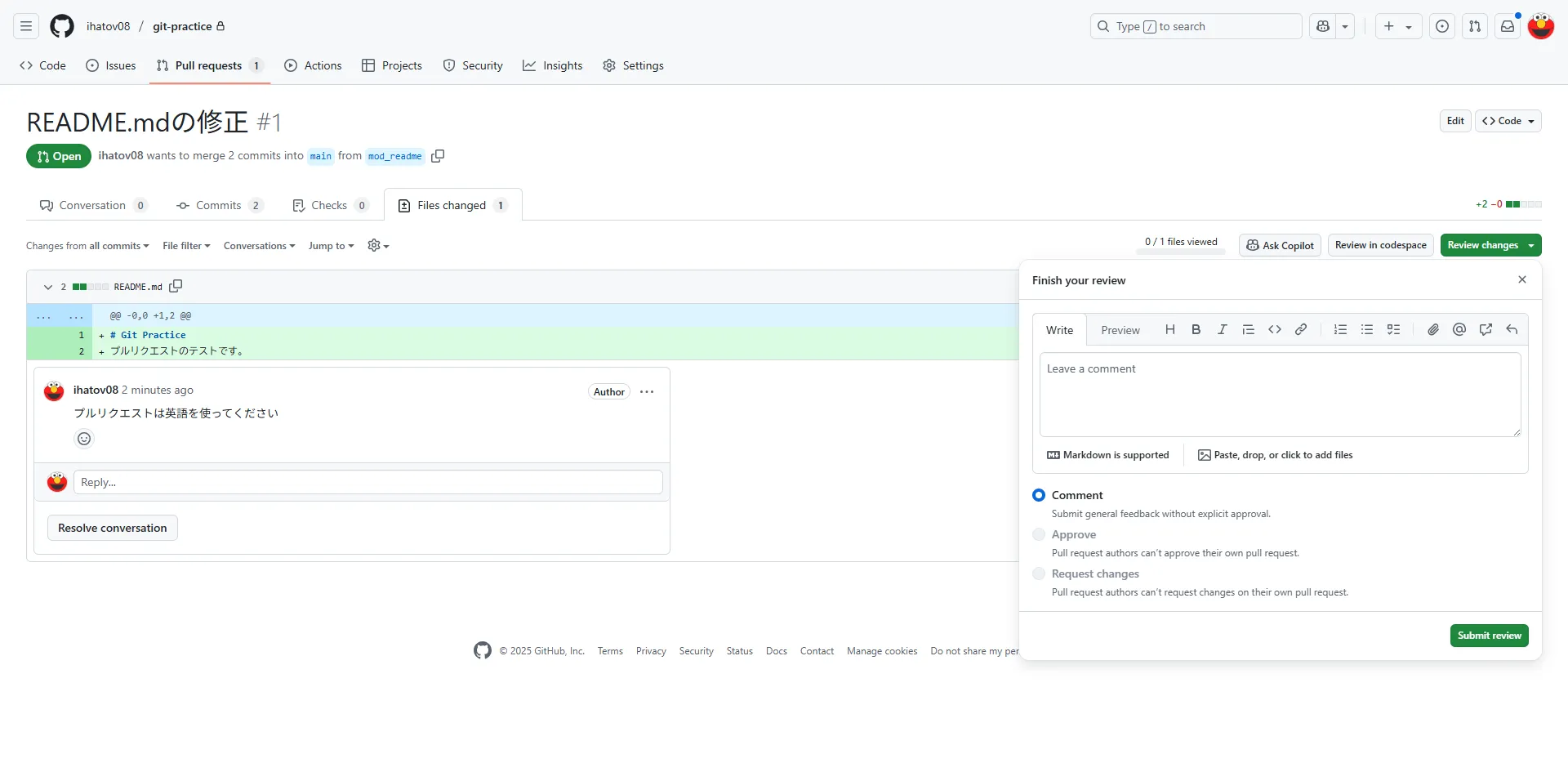Insert quote in review comment
Image resolution: width=1568 pixels, height=772 pixels.
click(1249, 329)
